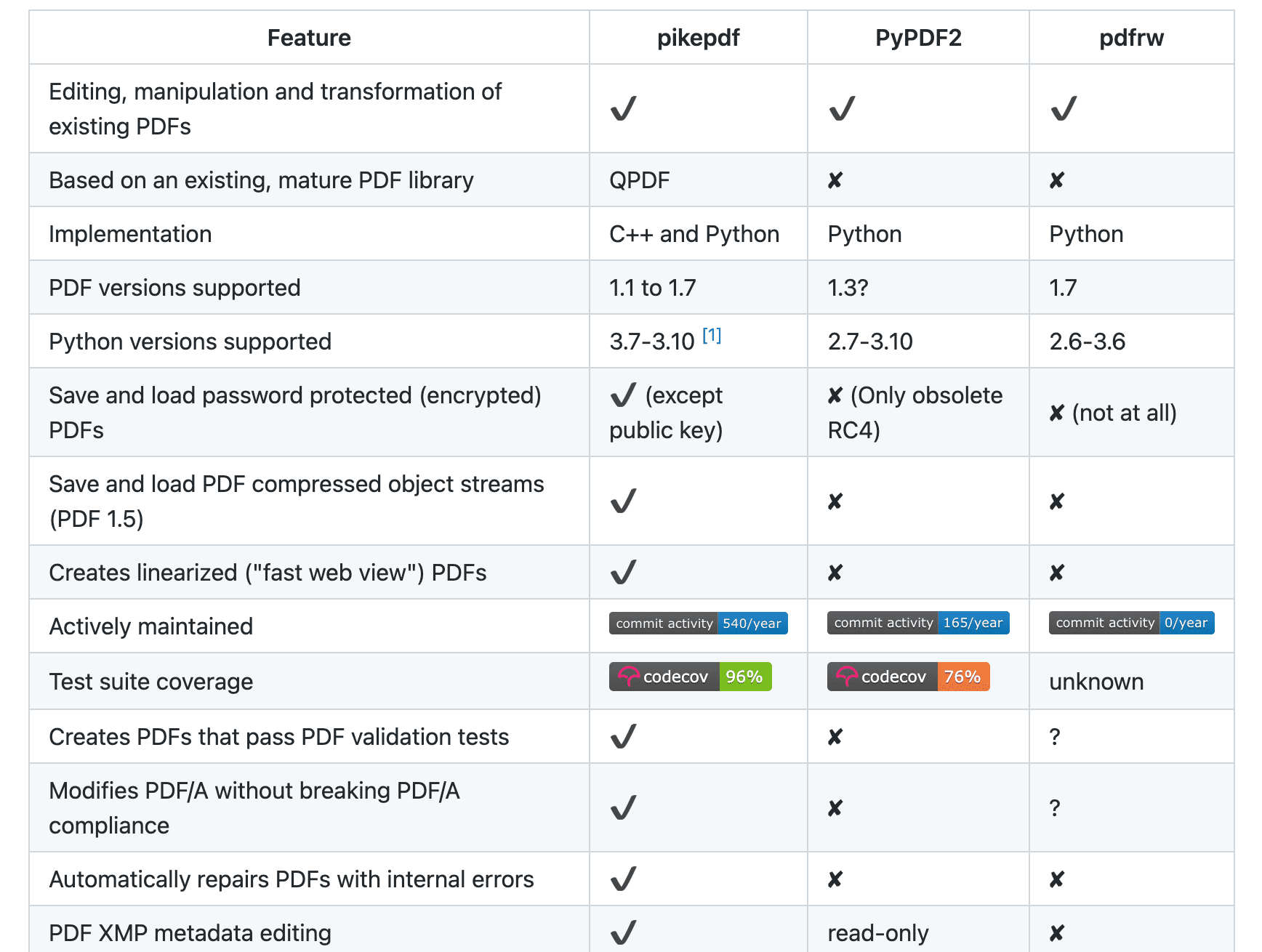Click 'unknown' in test suite coverage row
1262x952 pixels.
1096,682
